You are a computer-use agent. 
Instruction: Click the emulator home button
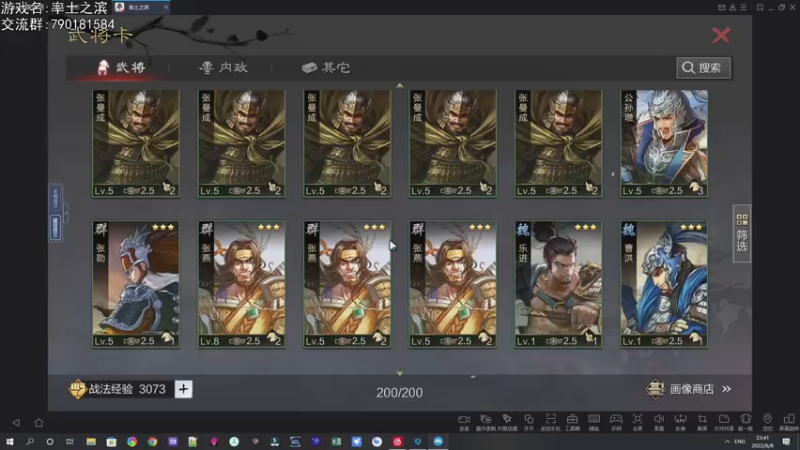tap(39, 422)
